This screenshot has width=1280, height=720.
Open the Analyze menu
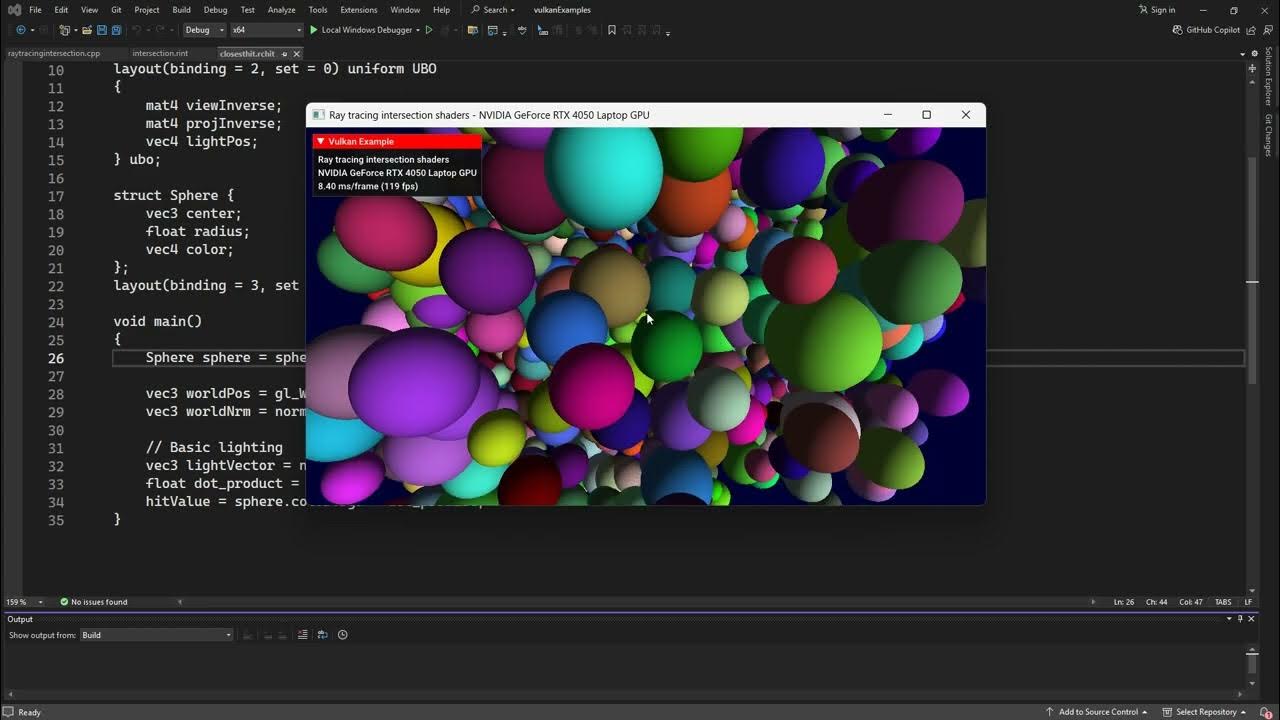[x=281, y=10]
